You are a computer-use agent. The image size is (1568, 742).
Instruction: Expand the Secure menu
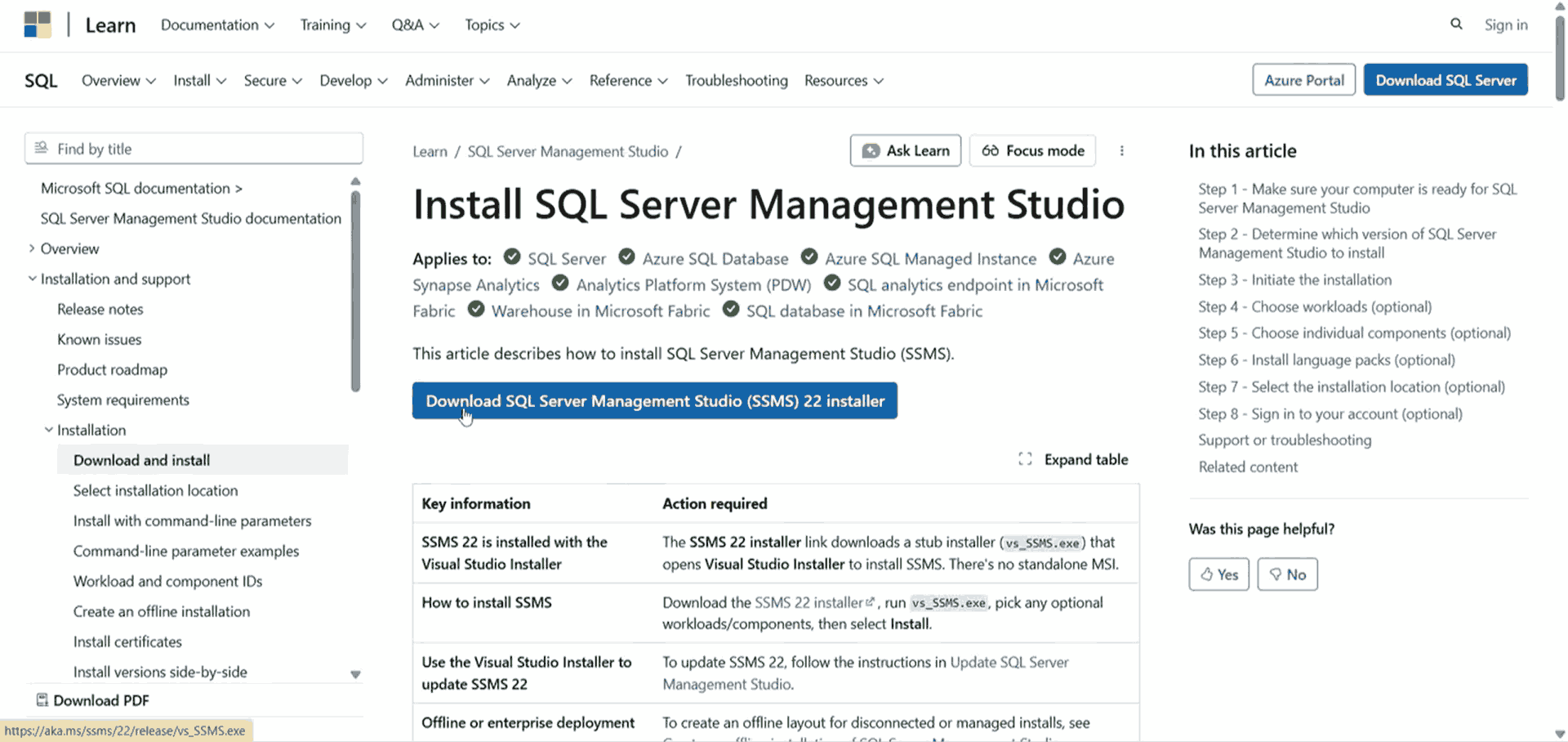pyautogui.click(x=273, y=80)
